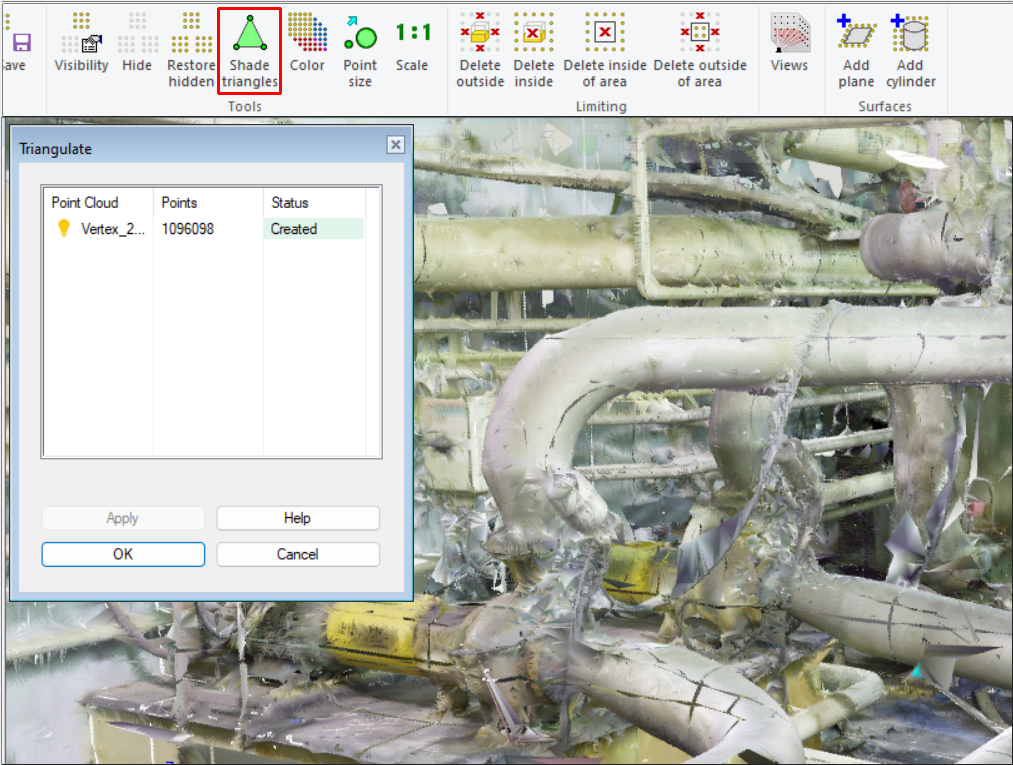Toggle the light bulb for Vertex point cloud
The height and width of the screenshot is (765, 1013).
[x=64, y=229]
